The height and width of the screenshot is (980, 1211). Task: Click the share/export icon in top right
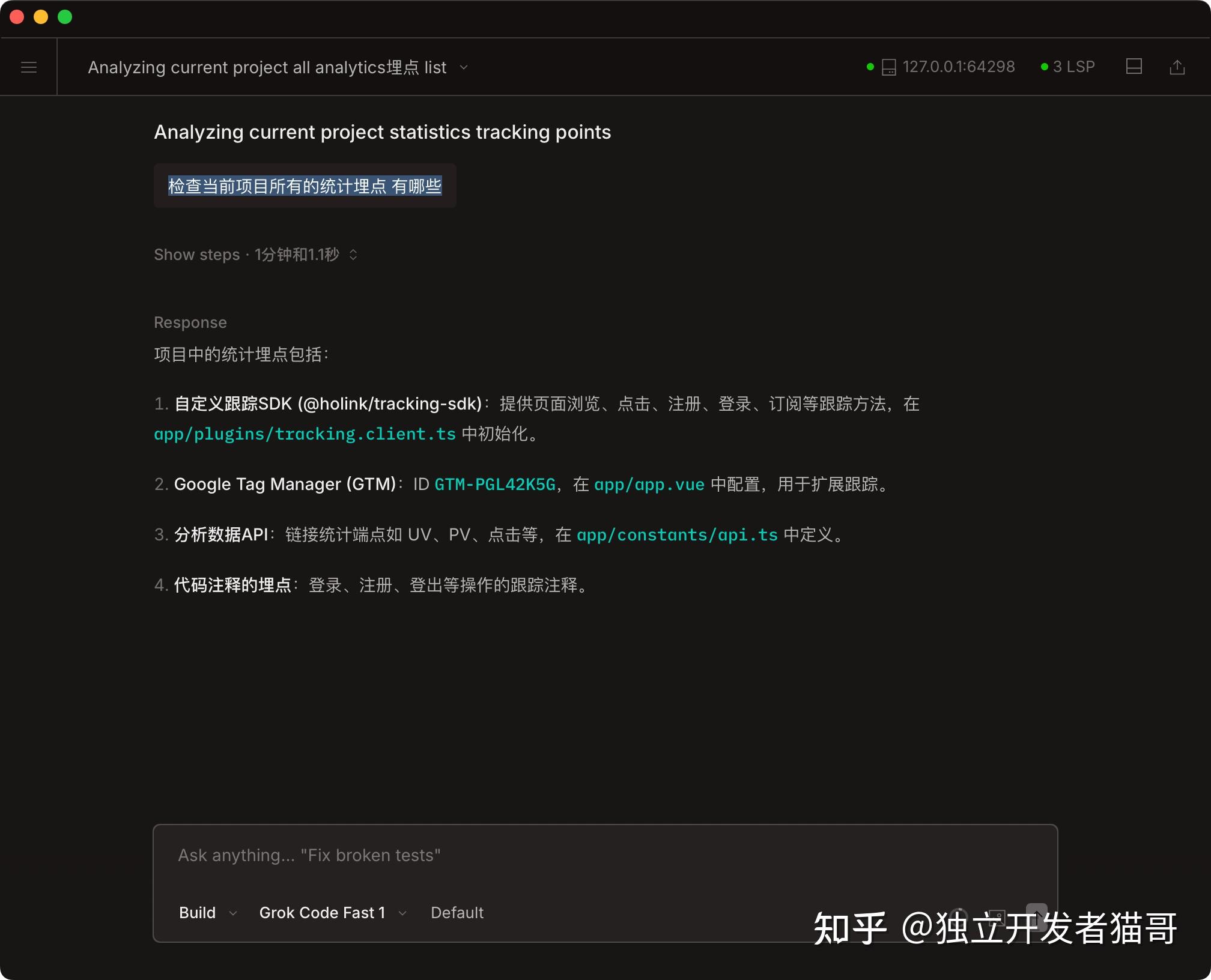pos(1177,67)
